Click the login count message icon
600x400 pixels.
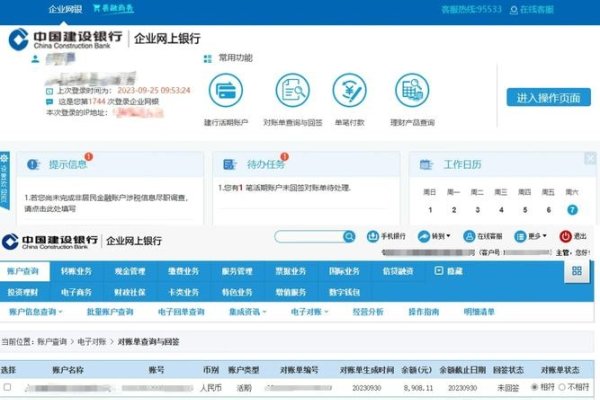[x=49, y=102]
